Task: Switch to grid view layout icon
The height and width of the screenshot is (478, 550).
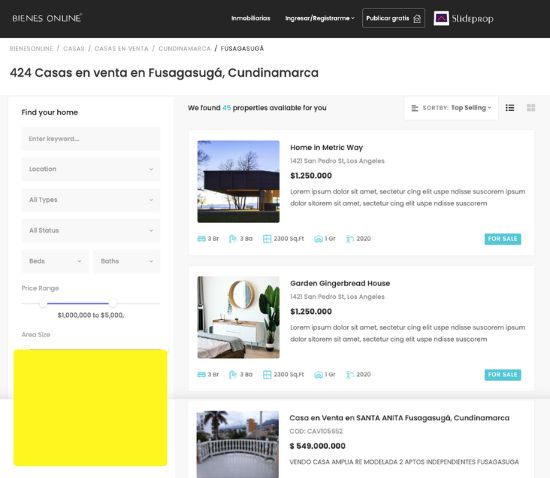Action: (x=531, y=108)
